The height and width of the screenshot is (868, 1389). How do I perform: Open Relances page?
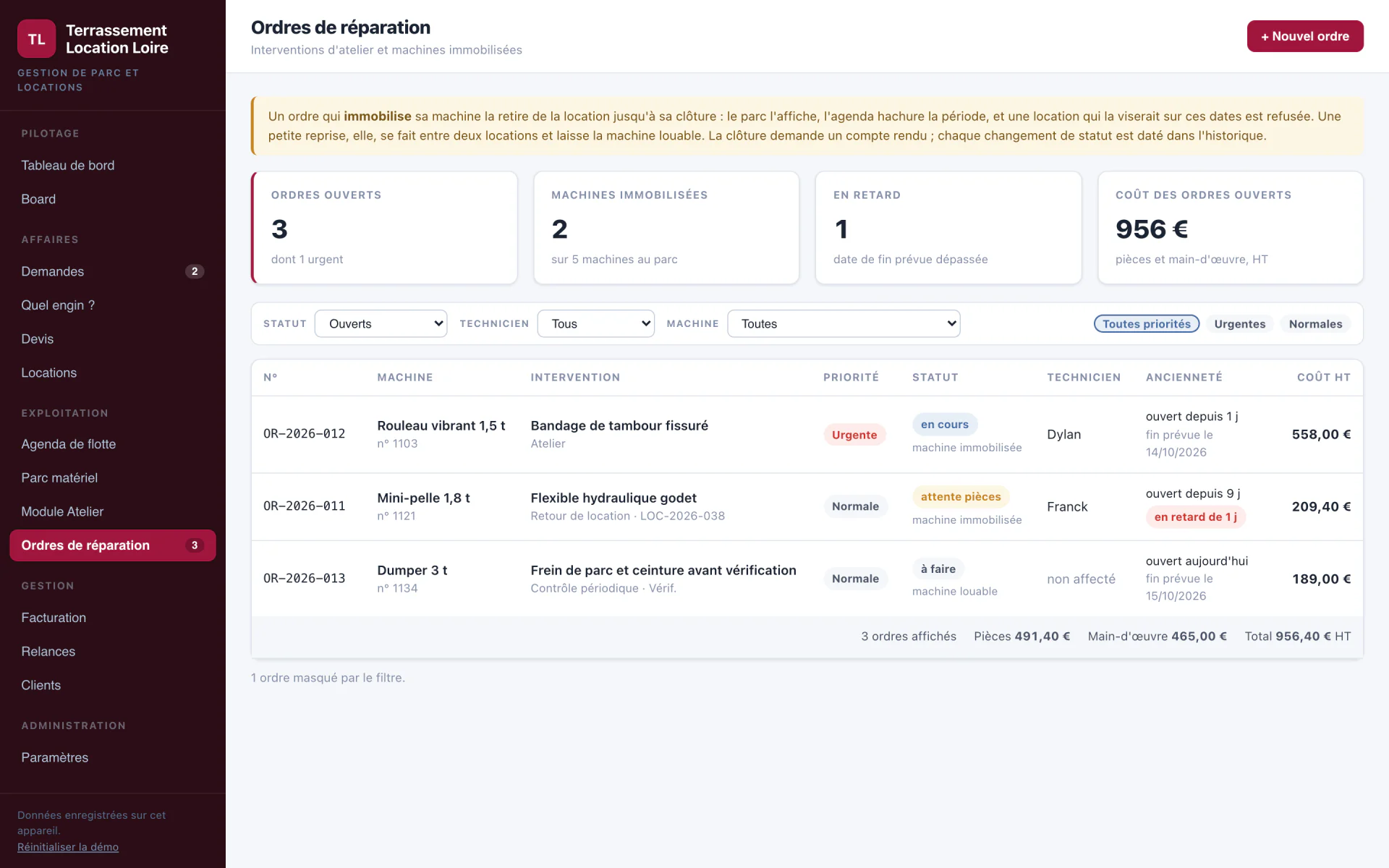coord(113,651)
